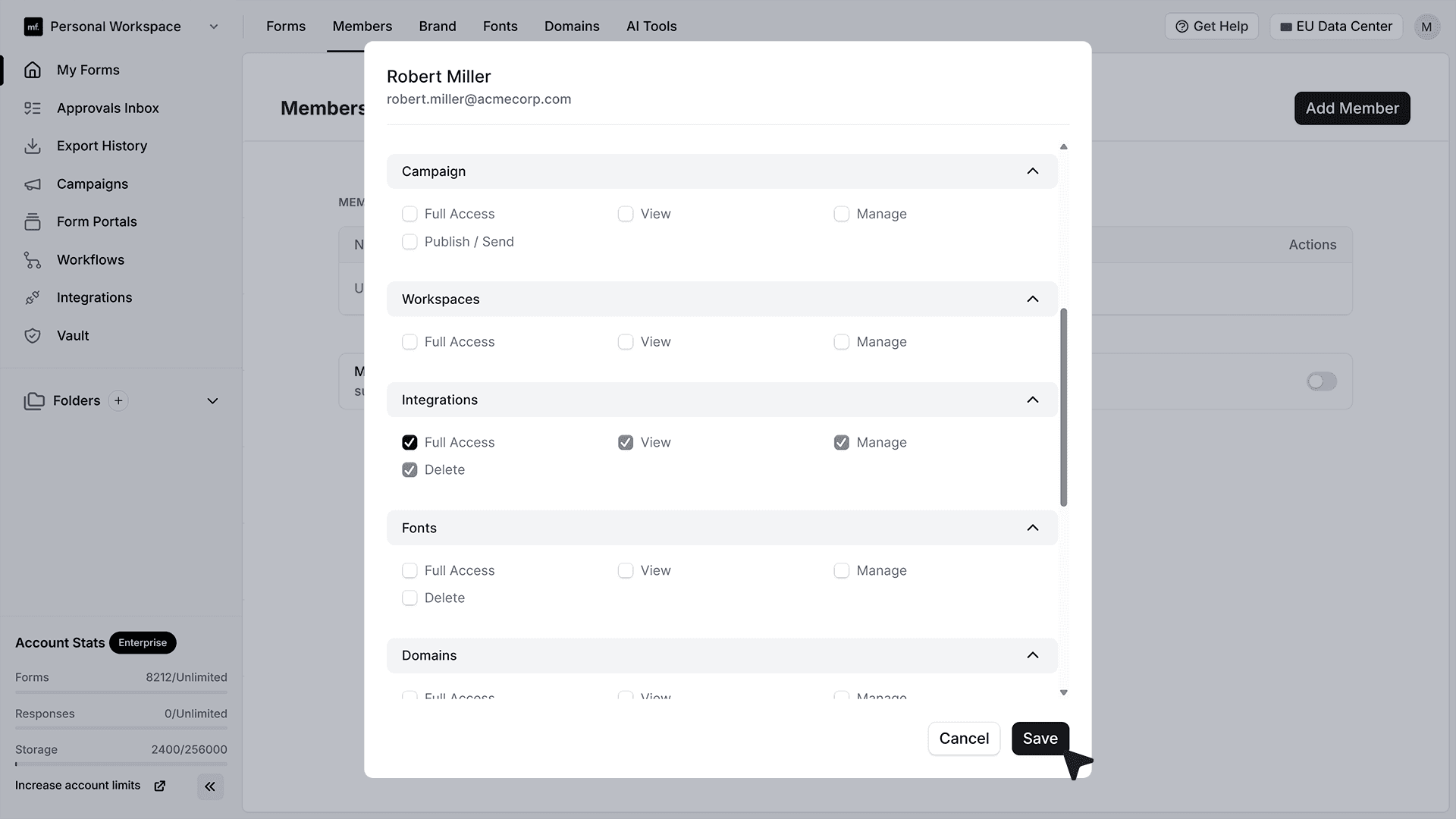The height and width of the screenshot is (819, 1456).
Task: Click external link icon beside account limits
Action: tap(160, 786)
